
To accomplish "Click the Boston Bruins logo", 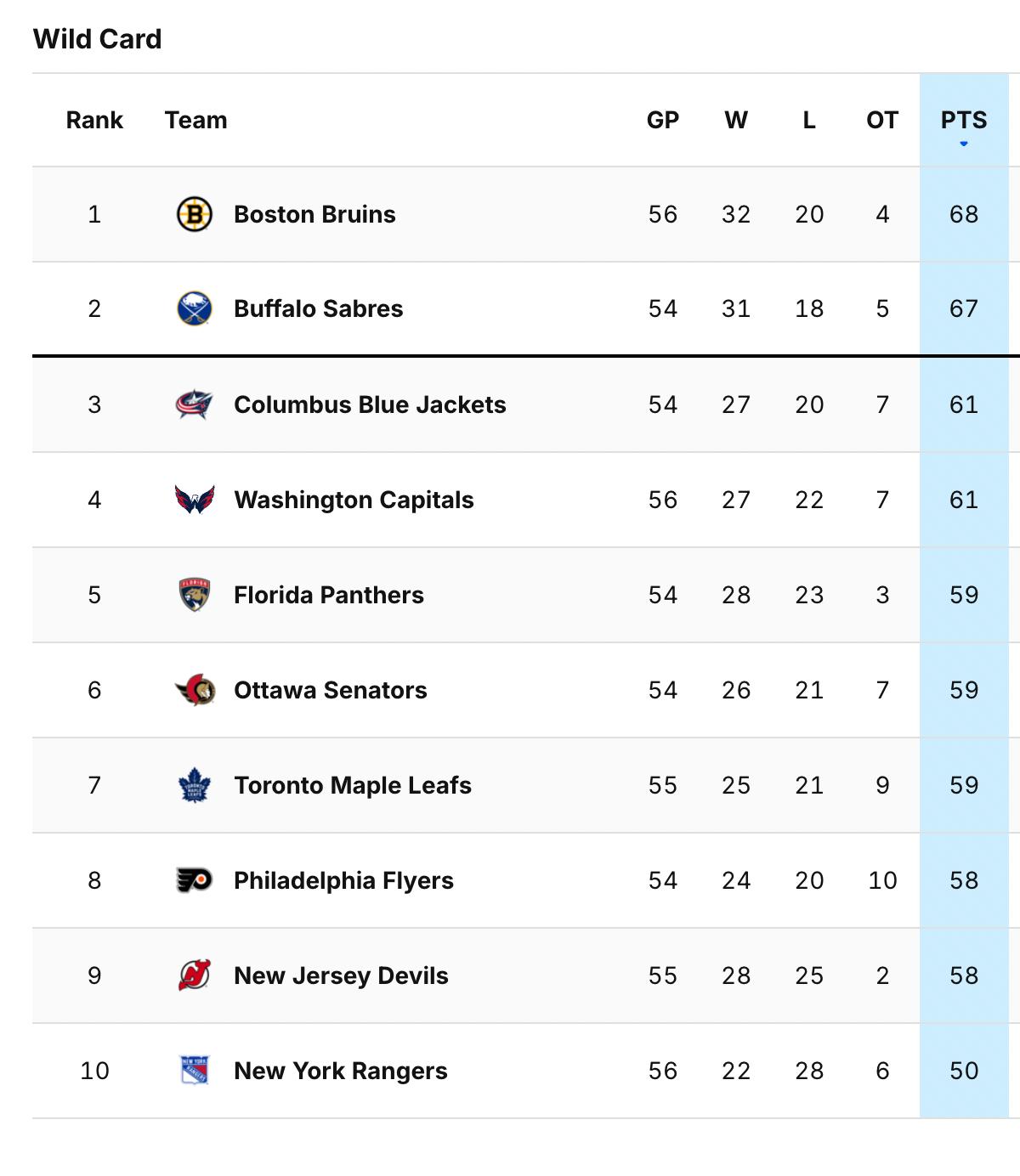I will (x=195, y=214).
